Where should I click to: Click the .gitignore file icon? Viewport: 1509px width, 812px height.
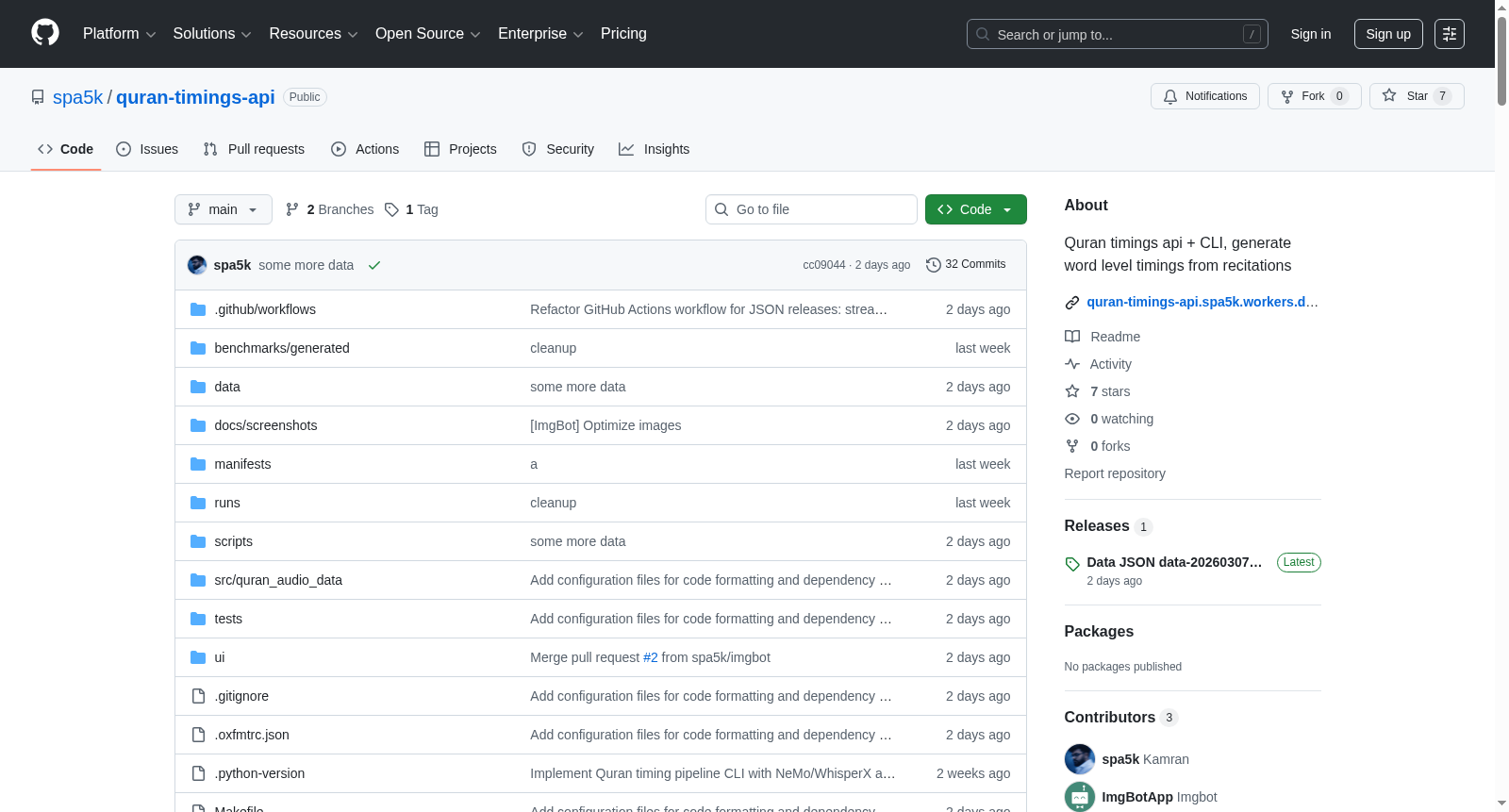tap(198, 696)
